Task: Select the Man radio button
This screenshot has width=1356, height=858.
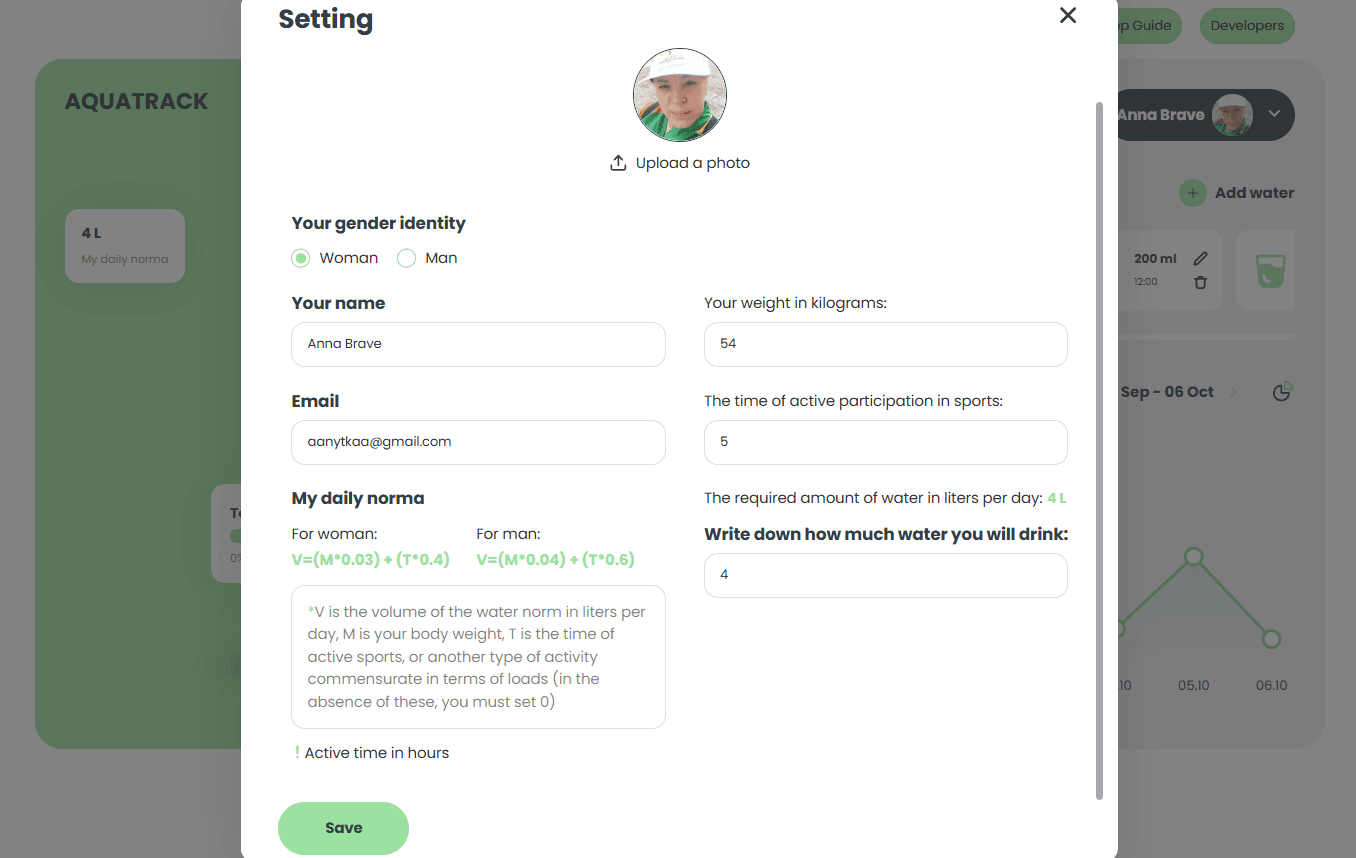Action: click(x=406, y=258)
